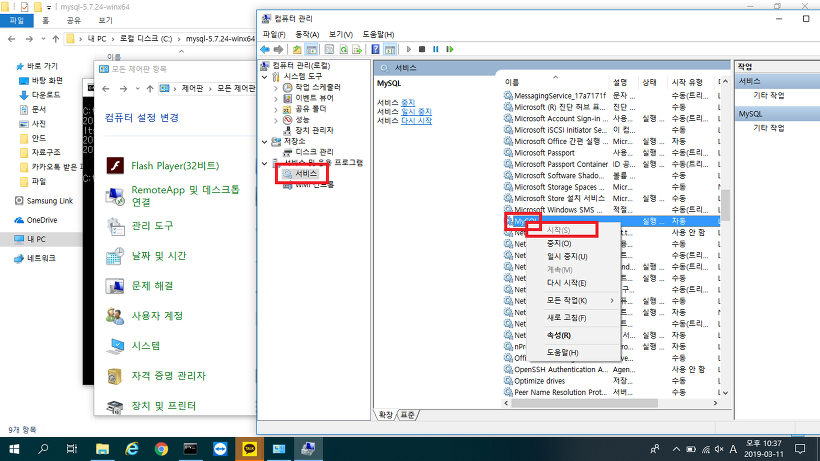820x461 pixels.
Task: Go up one level with the toolbar folder icon
Action: [x=297, y=49]
